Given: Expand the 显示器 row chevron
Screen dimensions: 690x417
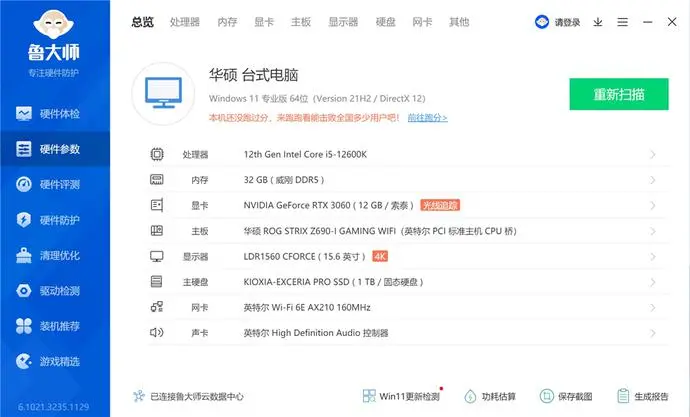Looking at the screenshot, I should click(653, 256).
